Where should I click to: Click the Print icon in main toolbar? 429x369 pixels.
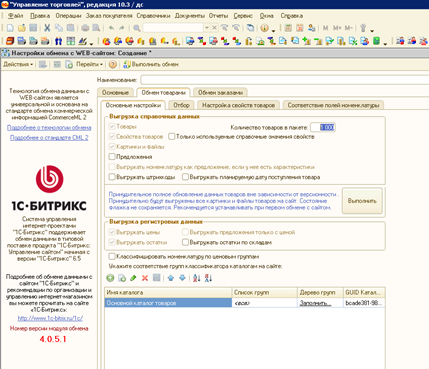coord(85,28)
